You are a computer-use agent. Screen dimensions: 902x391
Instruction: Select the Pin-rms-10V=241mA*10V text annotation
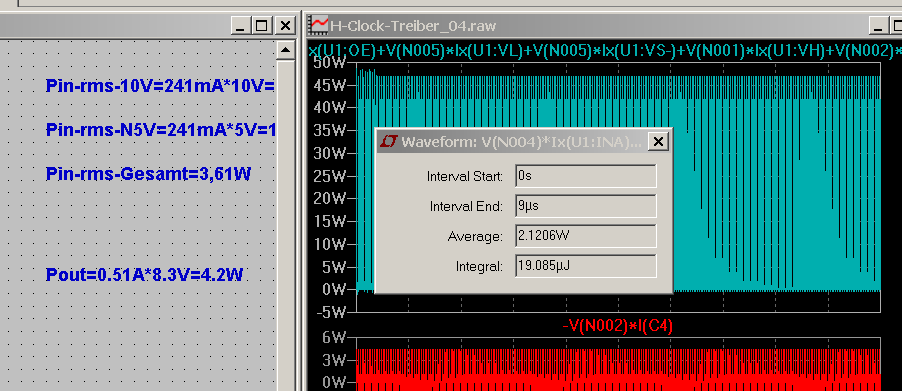160,86
